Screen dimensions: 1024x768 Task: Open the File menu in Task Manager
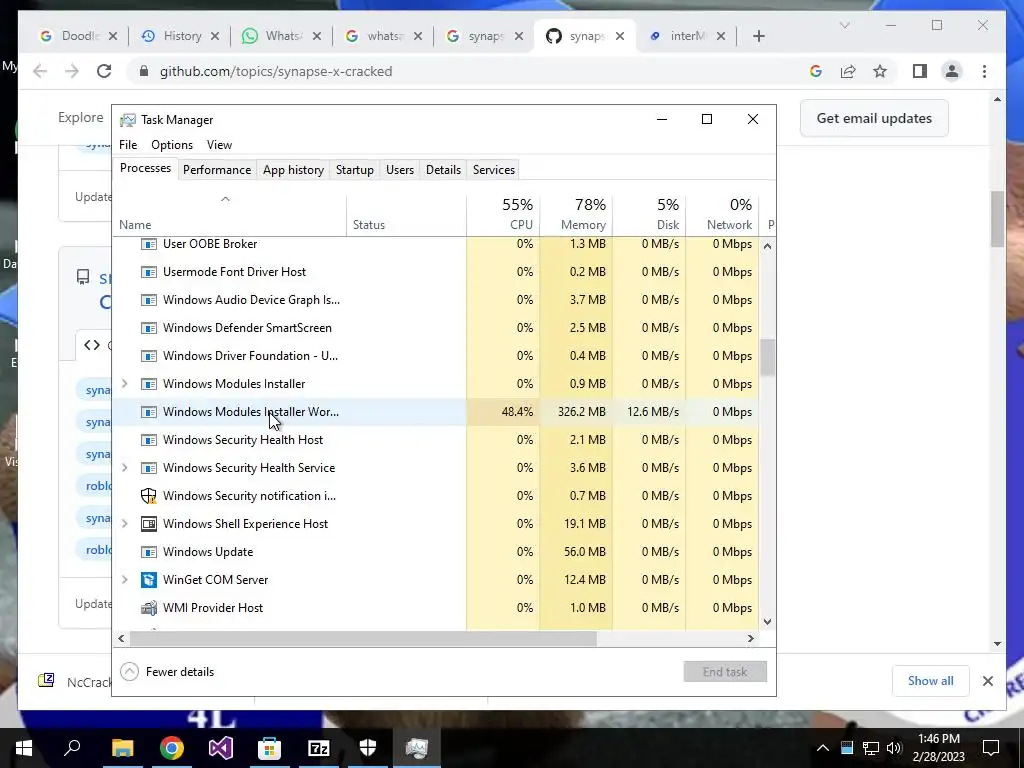pyautogui.click(x=128, y=145)
